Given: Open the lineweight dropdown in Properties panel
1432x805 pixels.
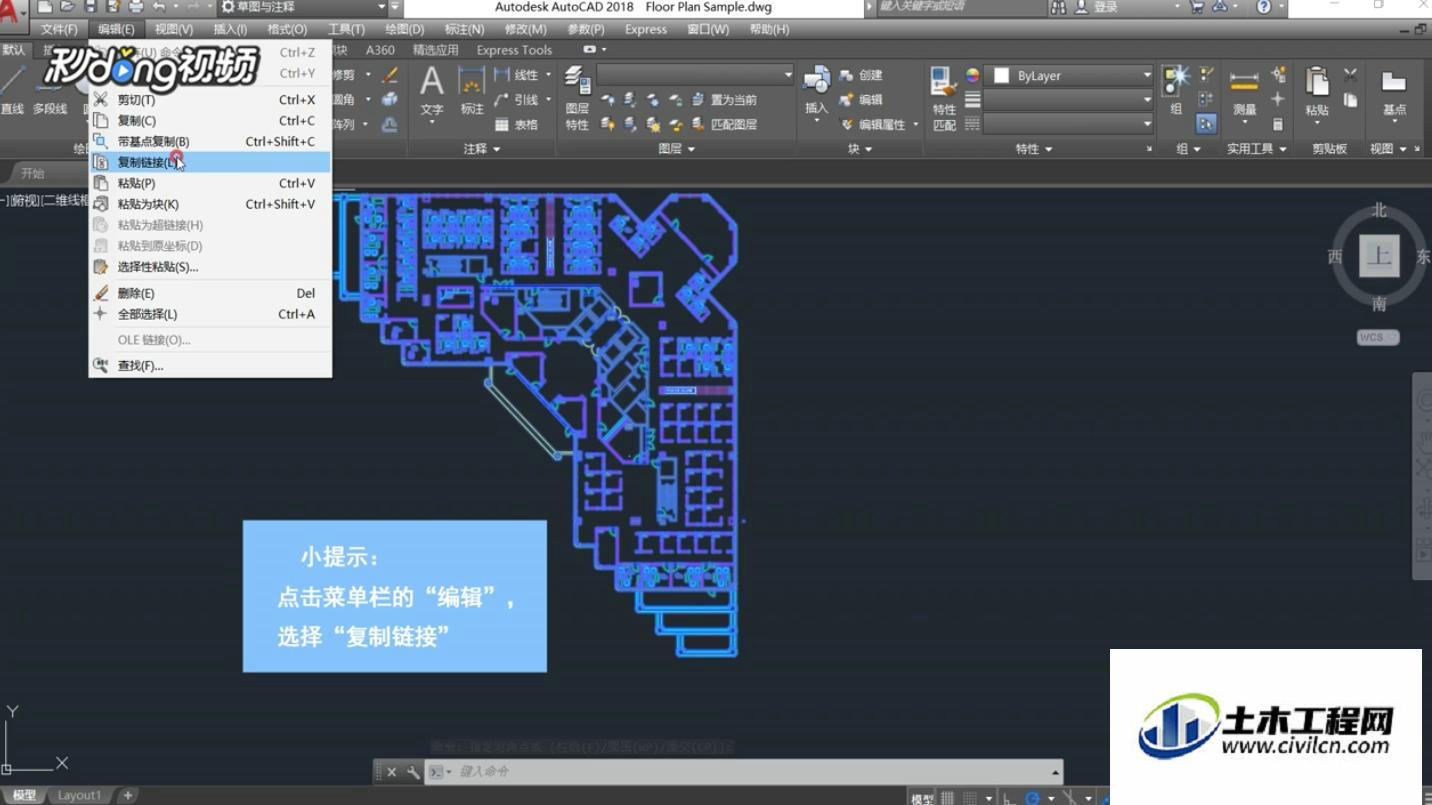Looking at the screenshot, I should click(x=1069, y=100).
